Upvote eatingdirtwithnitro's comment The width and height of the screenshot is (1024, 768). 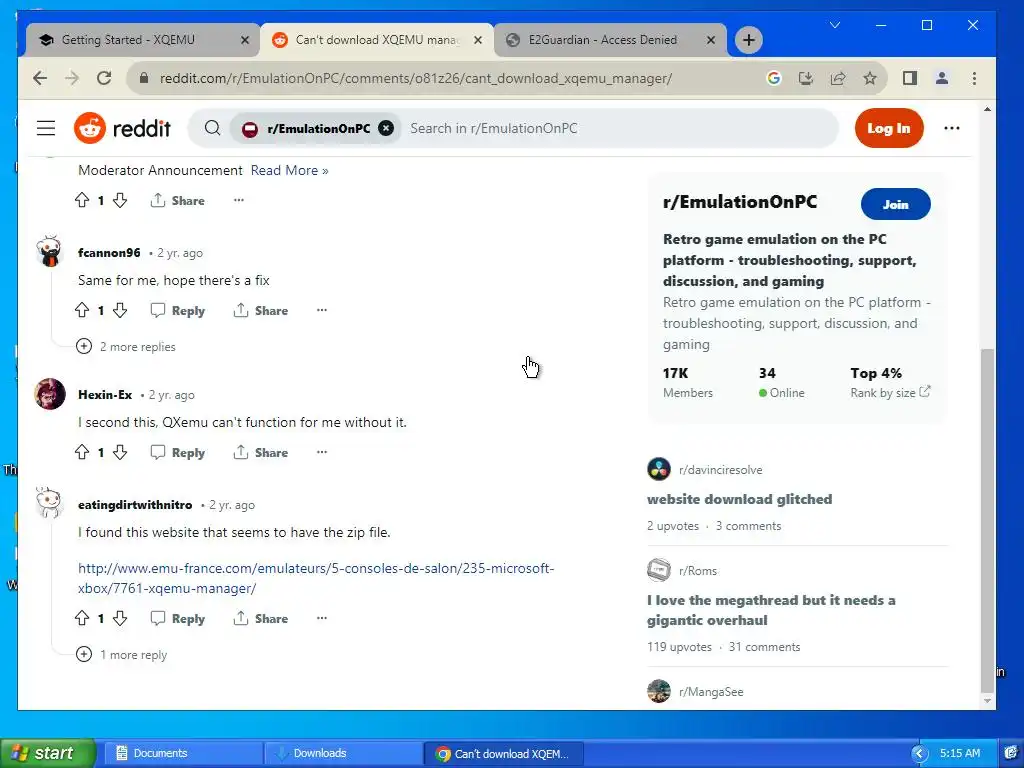82,618
